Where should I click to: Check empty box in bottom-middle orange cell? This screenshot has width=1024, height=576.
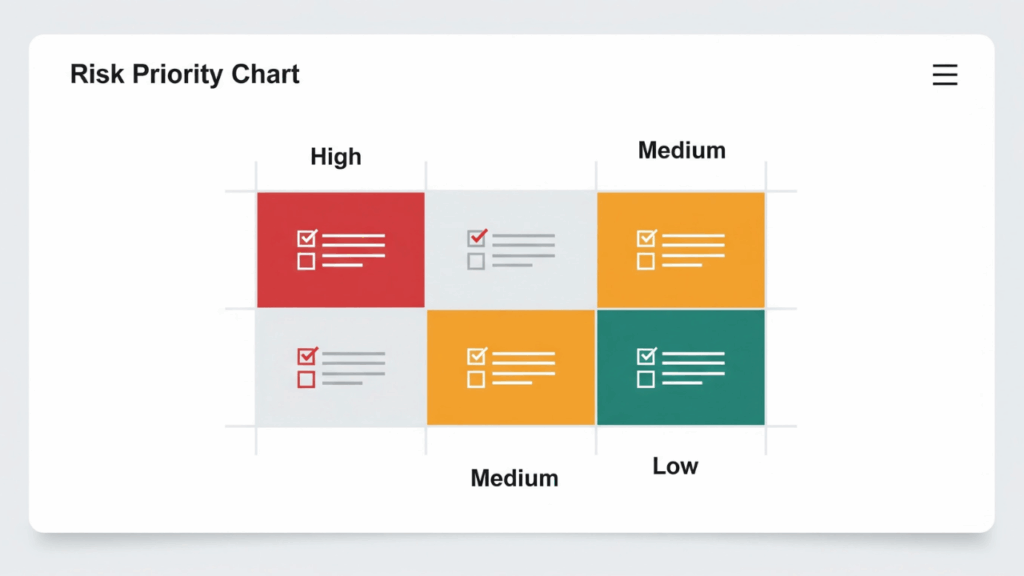click(477, 380)
